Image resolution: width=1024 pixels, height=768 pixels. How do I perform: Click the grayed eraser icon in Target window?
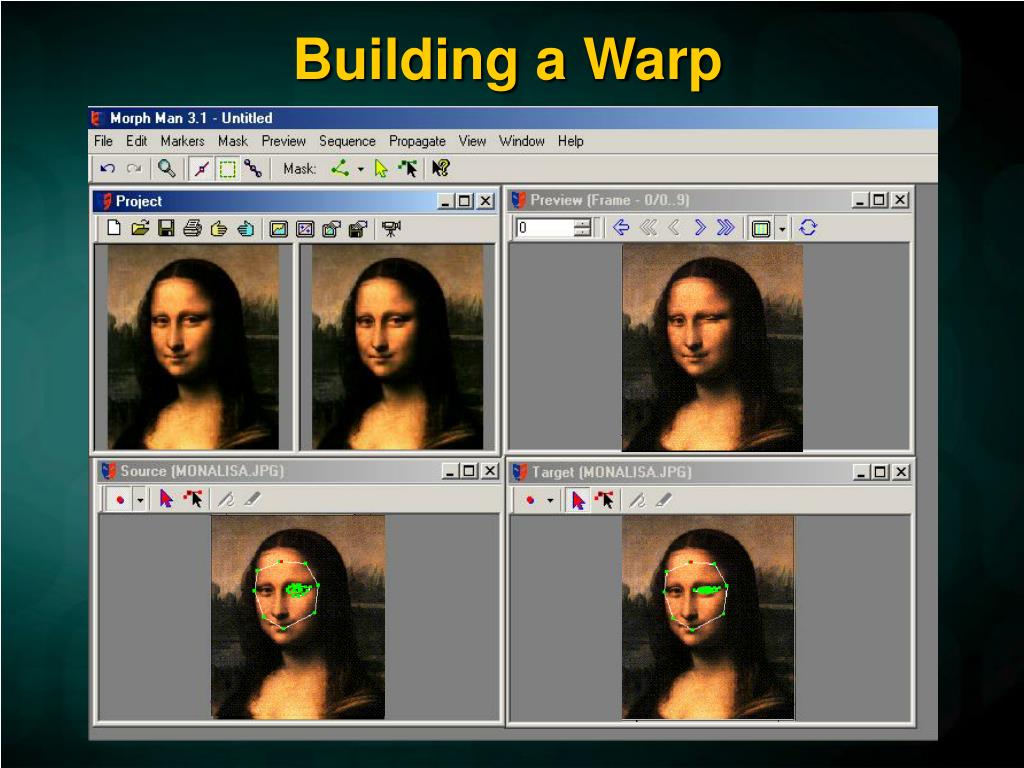[x=664, y=501]
